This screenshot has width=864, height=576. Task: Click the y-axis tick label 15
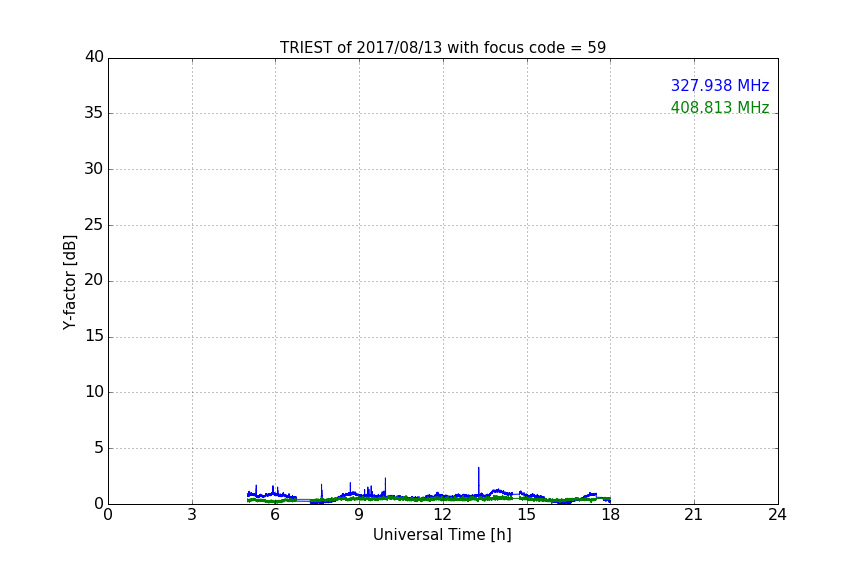point(94,336)
